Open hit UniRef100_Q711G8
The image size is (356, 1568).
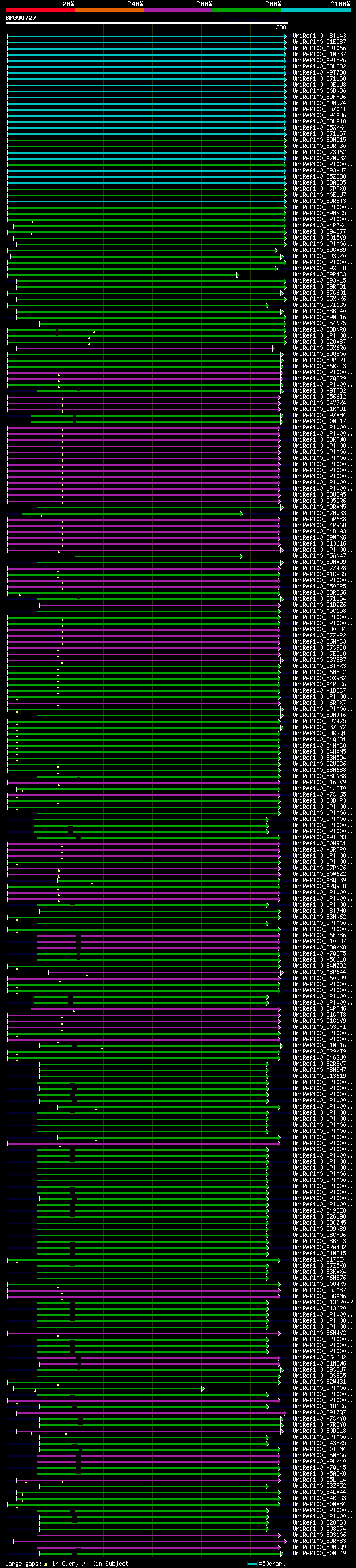point(319,78)
